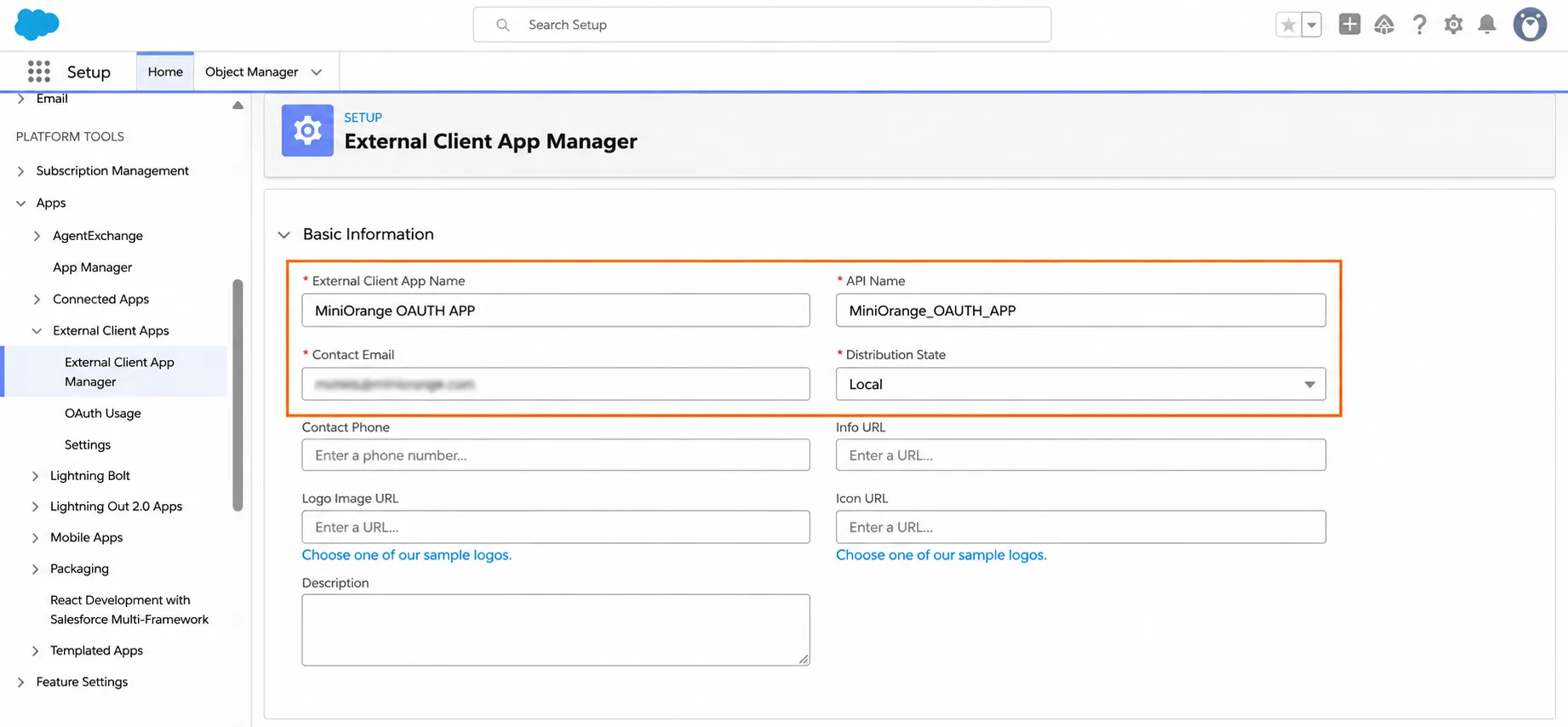This screenshot has height=727, width=1568.
Task: Click the Mobile Apps sidebar label
Action: click(86, 537)
